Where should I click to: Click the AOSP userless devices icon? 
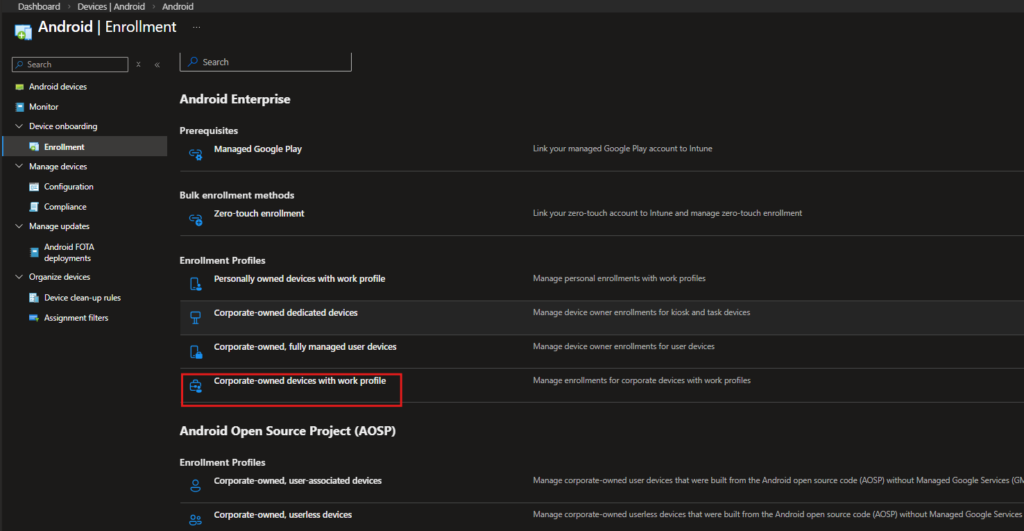196,519
